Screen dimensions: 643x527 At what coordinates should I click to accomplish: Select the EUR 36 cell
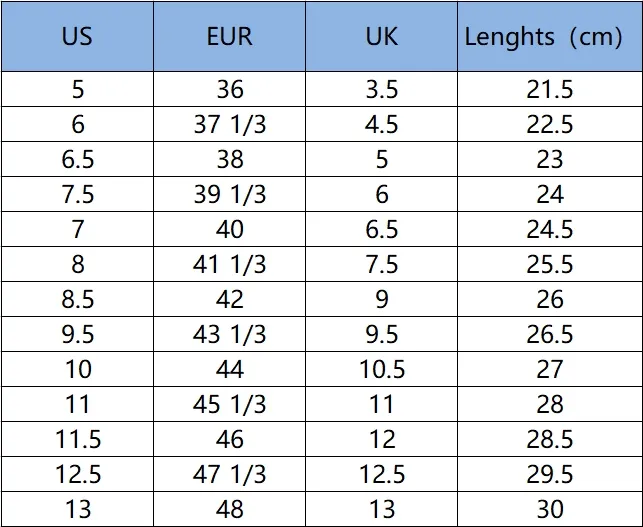click(229, 90)
